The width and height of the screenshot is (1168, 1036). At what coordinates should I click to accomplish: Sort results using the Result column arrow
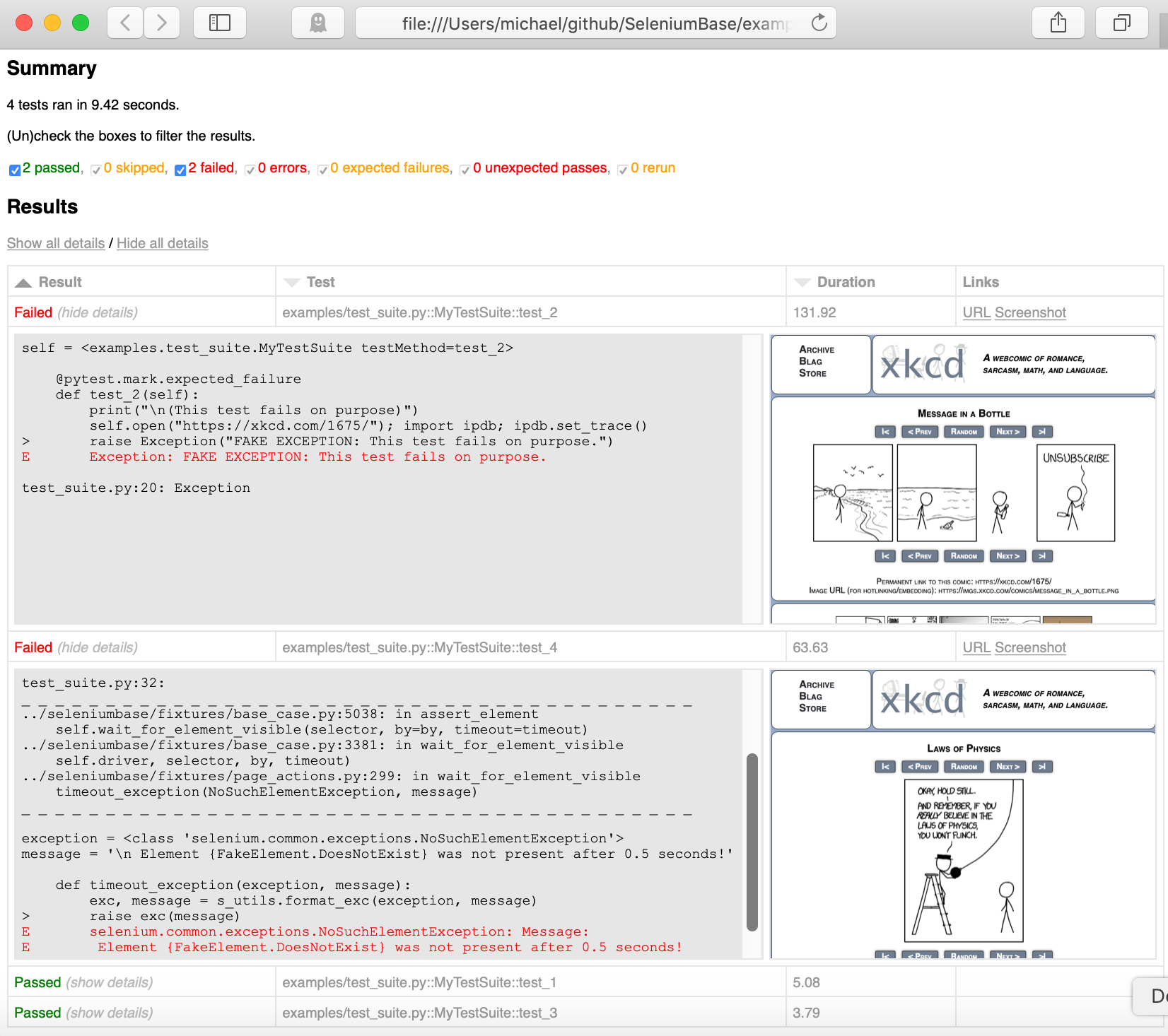[x=23, y=281]
